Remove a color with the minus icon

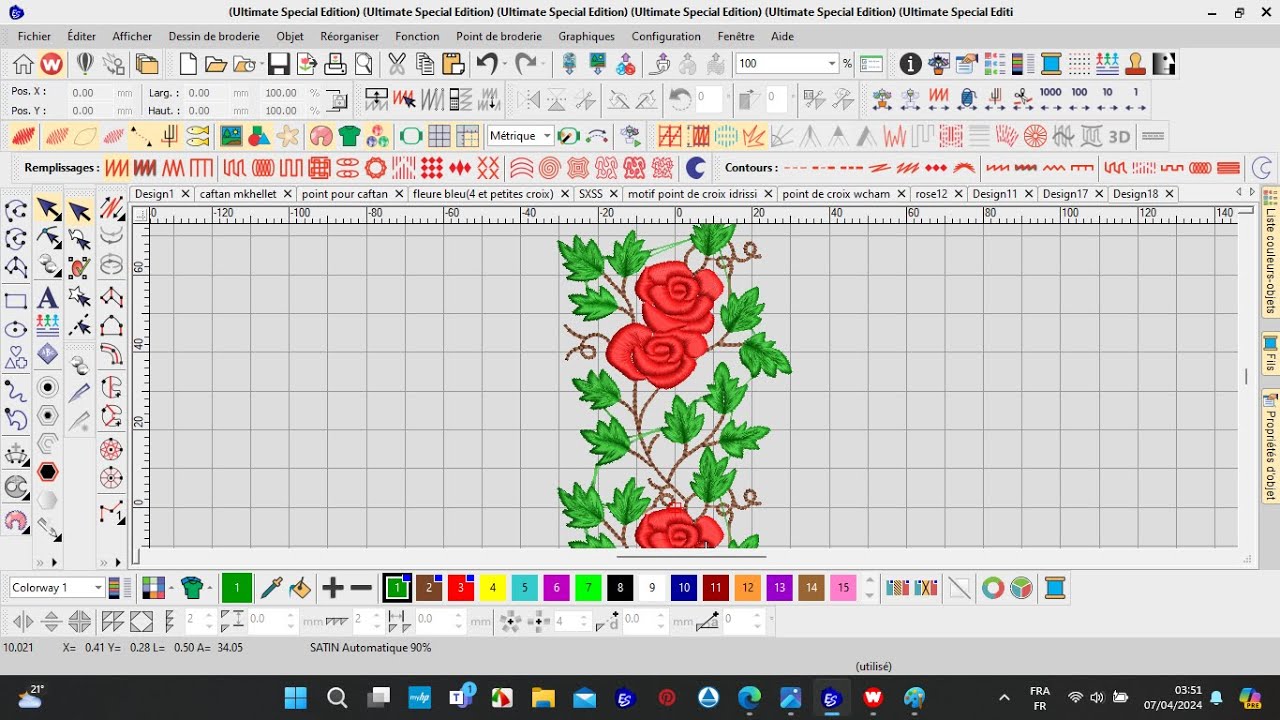click(361, 588)
